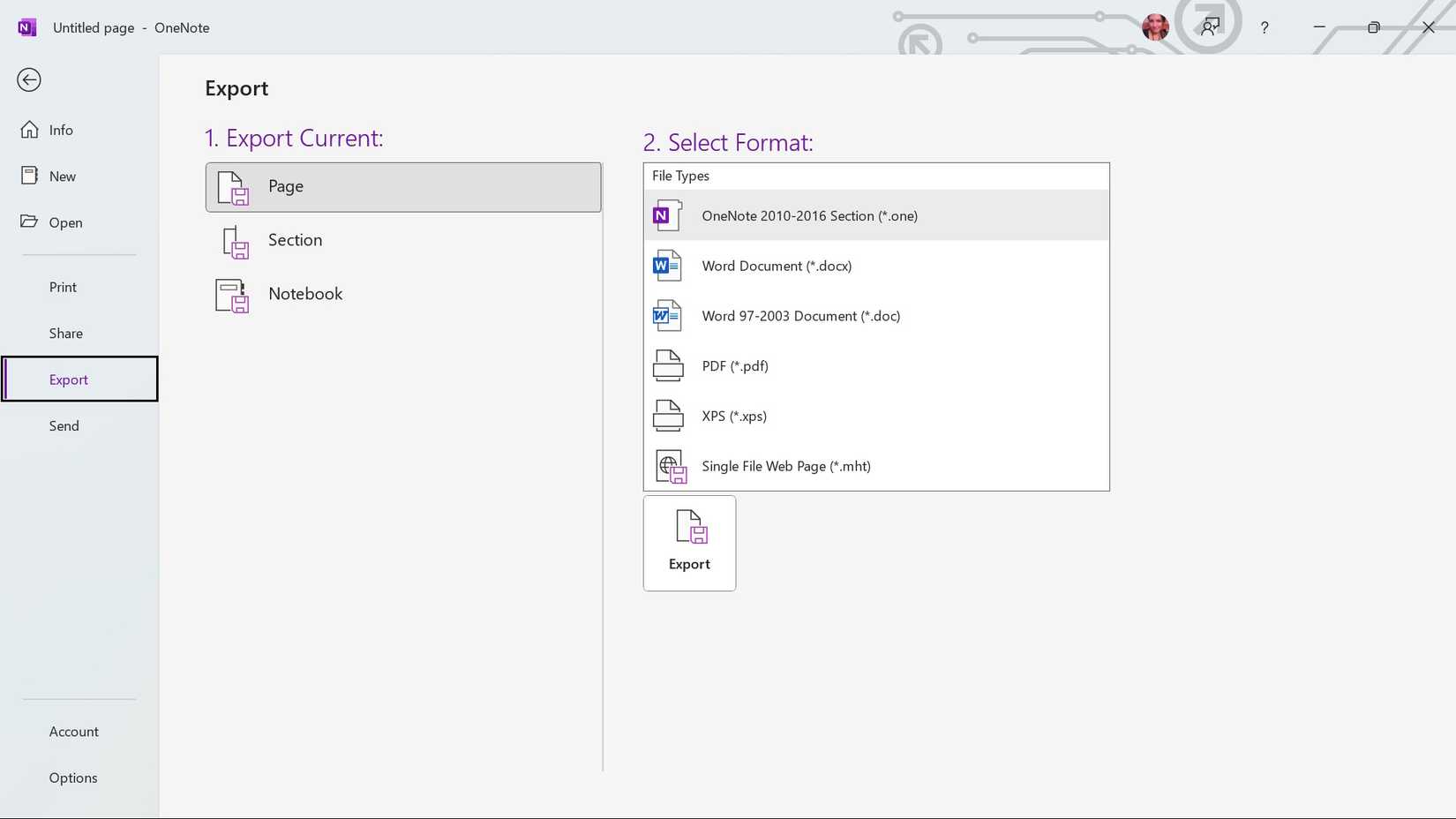Viewport: 1456px width, 819px height.
Task: Open the Share section
Action: (65, 333)
